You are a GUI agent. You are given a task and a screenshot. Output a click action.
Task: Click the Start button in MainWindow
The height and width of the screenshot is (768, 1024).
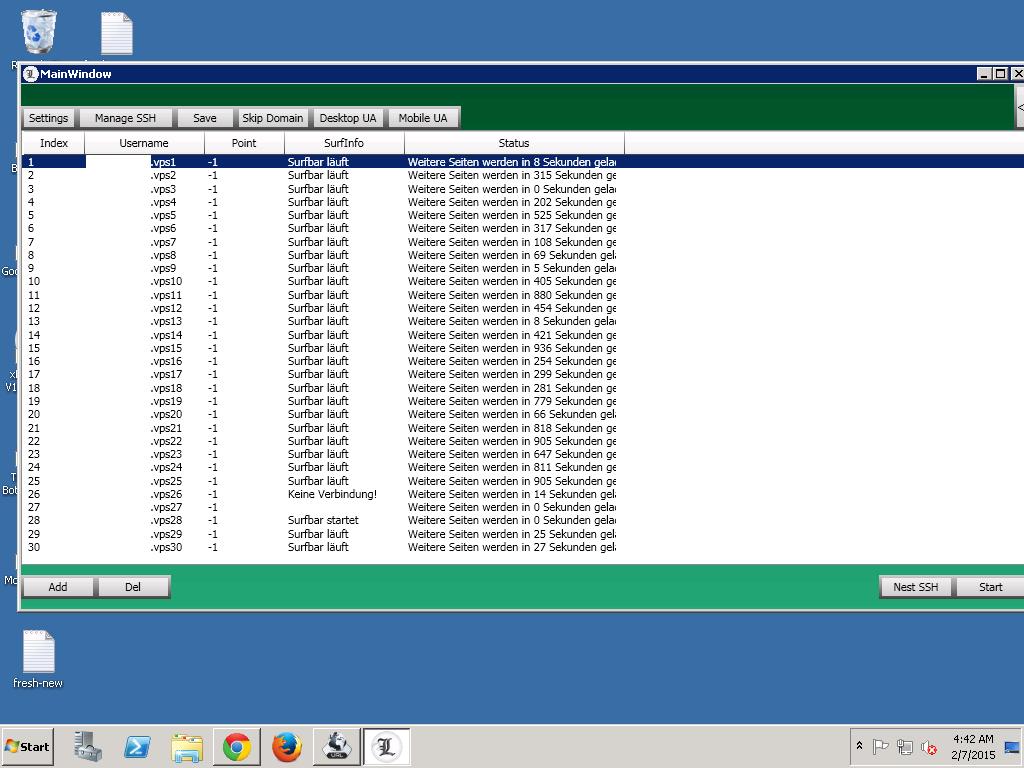(x=990, y=587)
